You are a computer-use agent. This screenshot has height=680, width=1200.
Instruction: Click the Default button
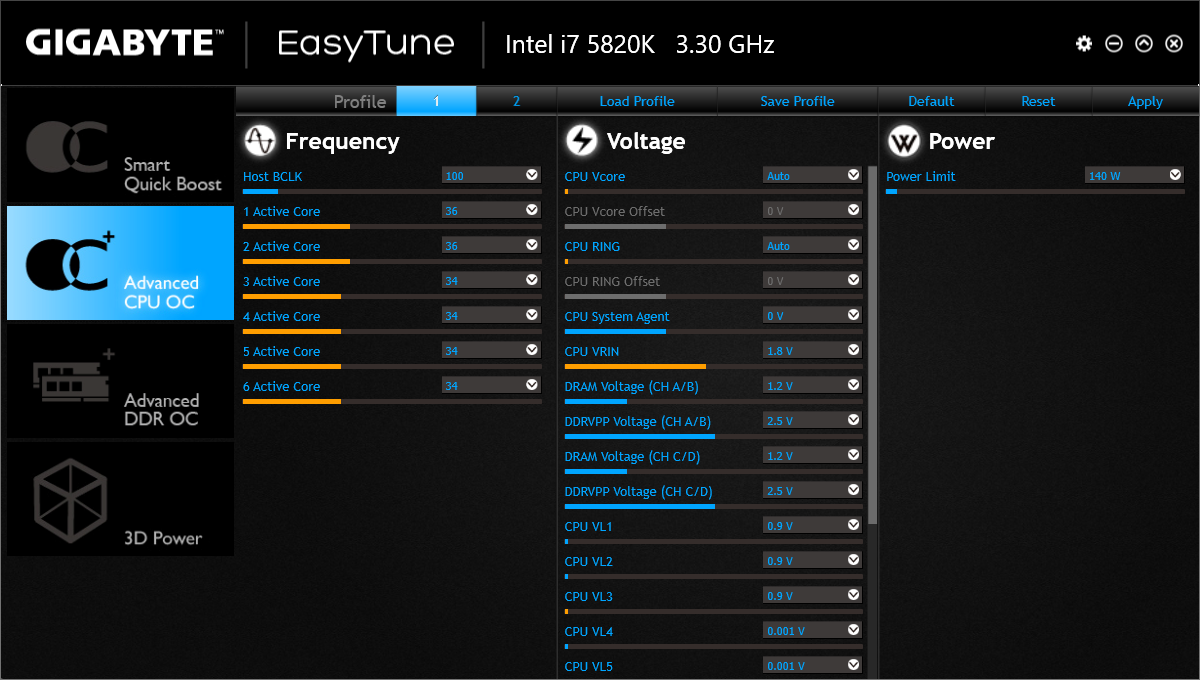tap(931, 101)
